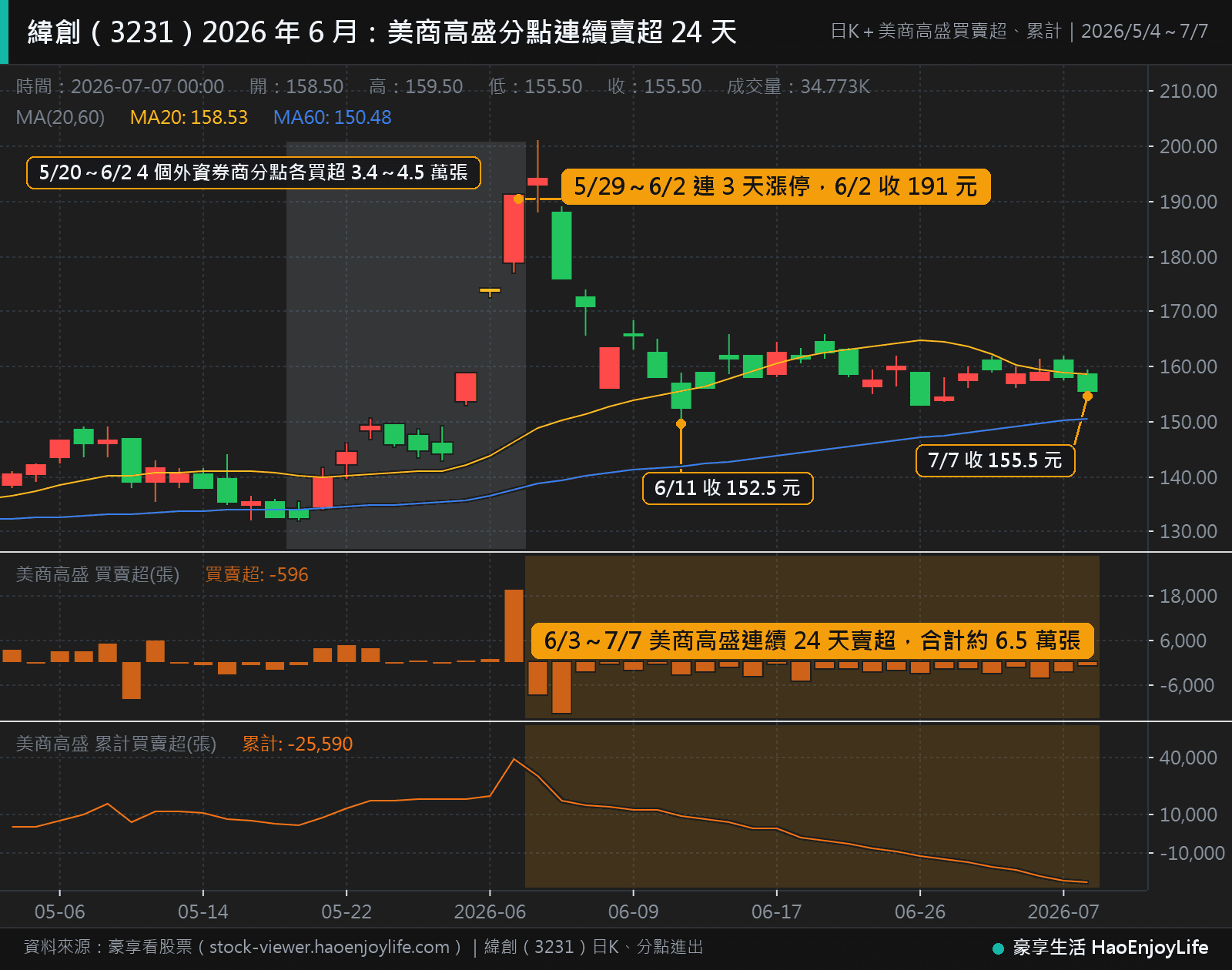Click the 開：158.50 open value
The width and height of the screenshot is (1232, 970).
tap(296, 86)
